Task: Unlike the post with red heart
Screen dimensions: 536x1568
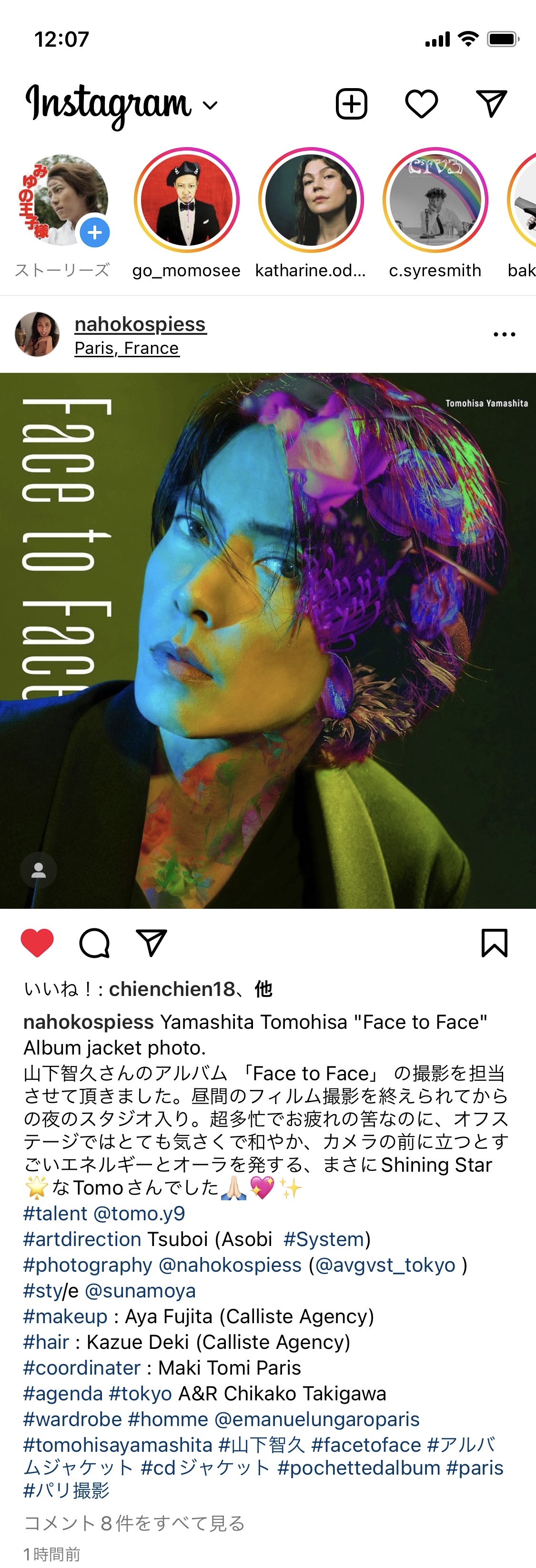Action: click(37, 943)
